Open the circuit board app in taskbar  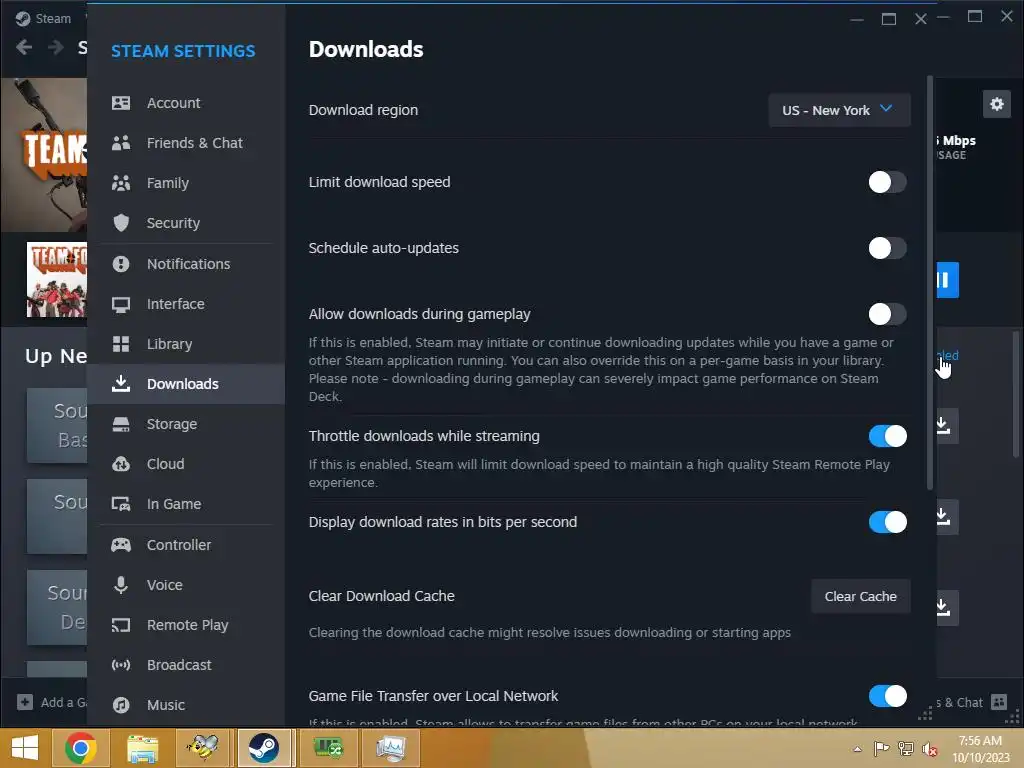pos(328,748)
